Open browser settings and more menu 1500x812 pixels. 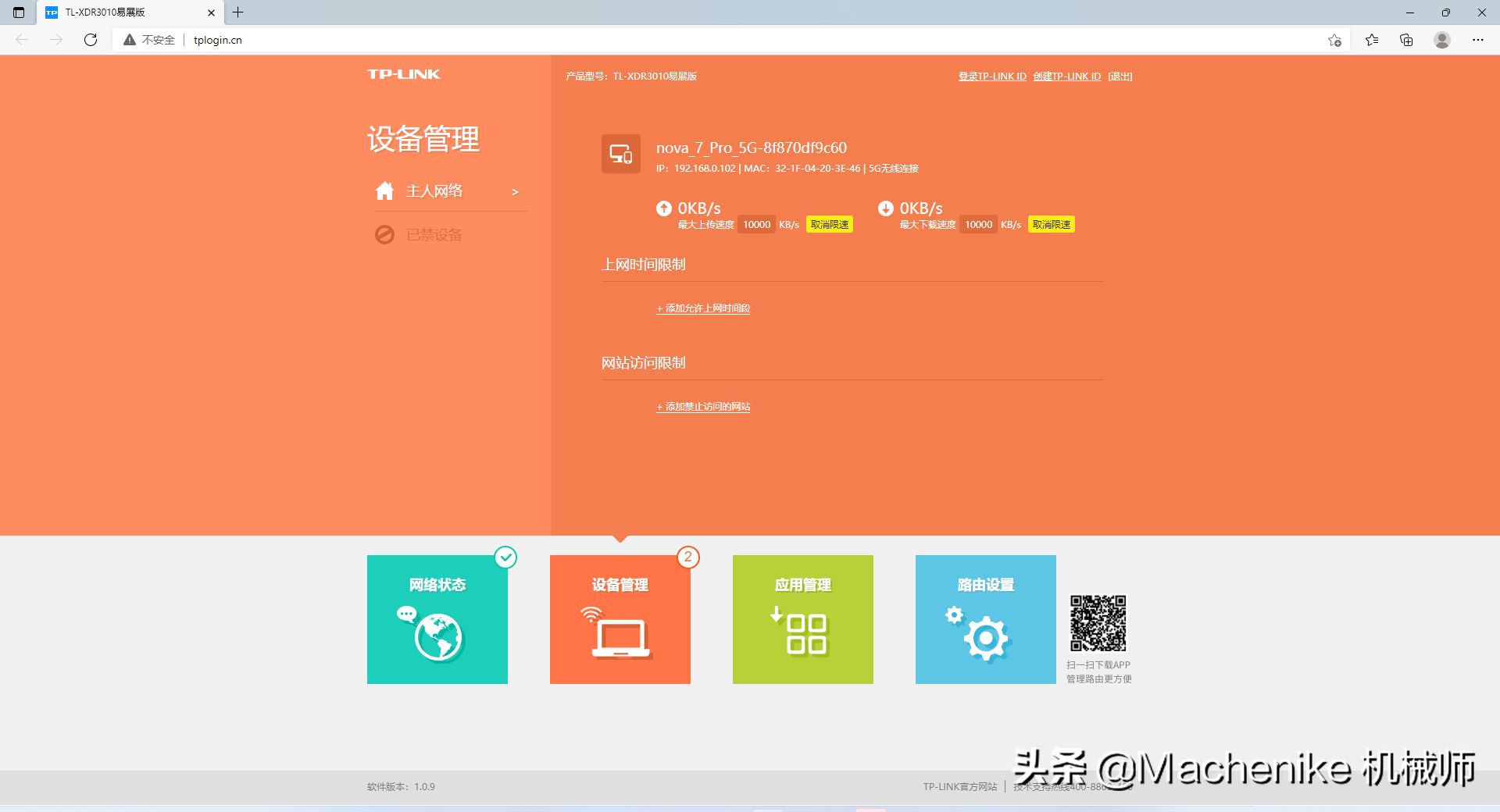tap(1478, 40)
